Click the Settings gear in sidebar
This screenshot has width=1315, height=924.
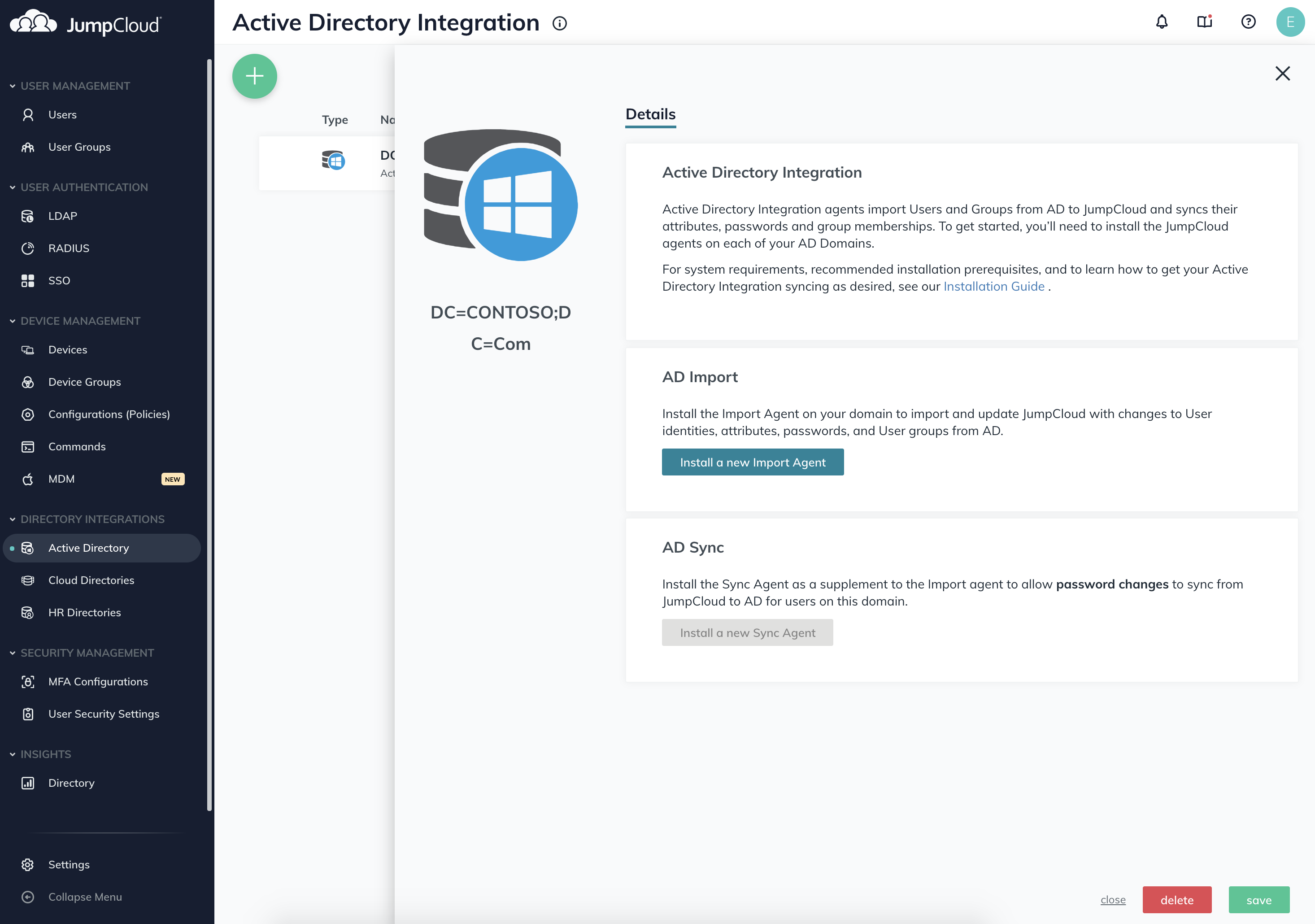27,864
